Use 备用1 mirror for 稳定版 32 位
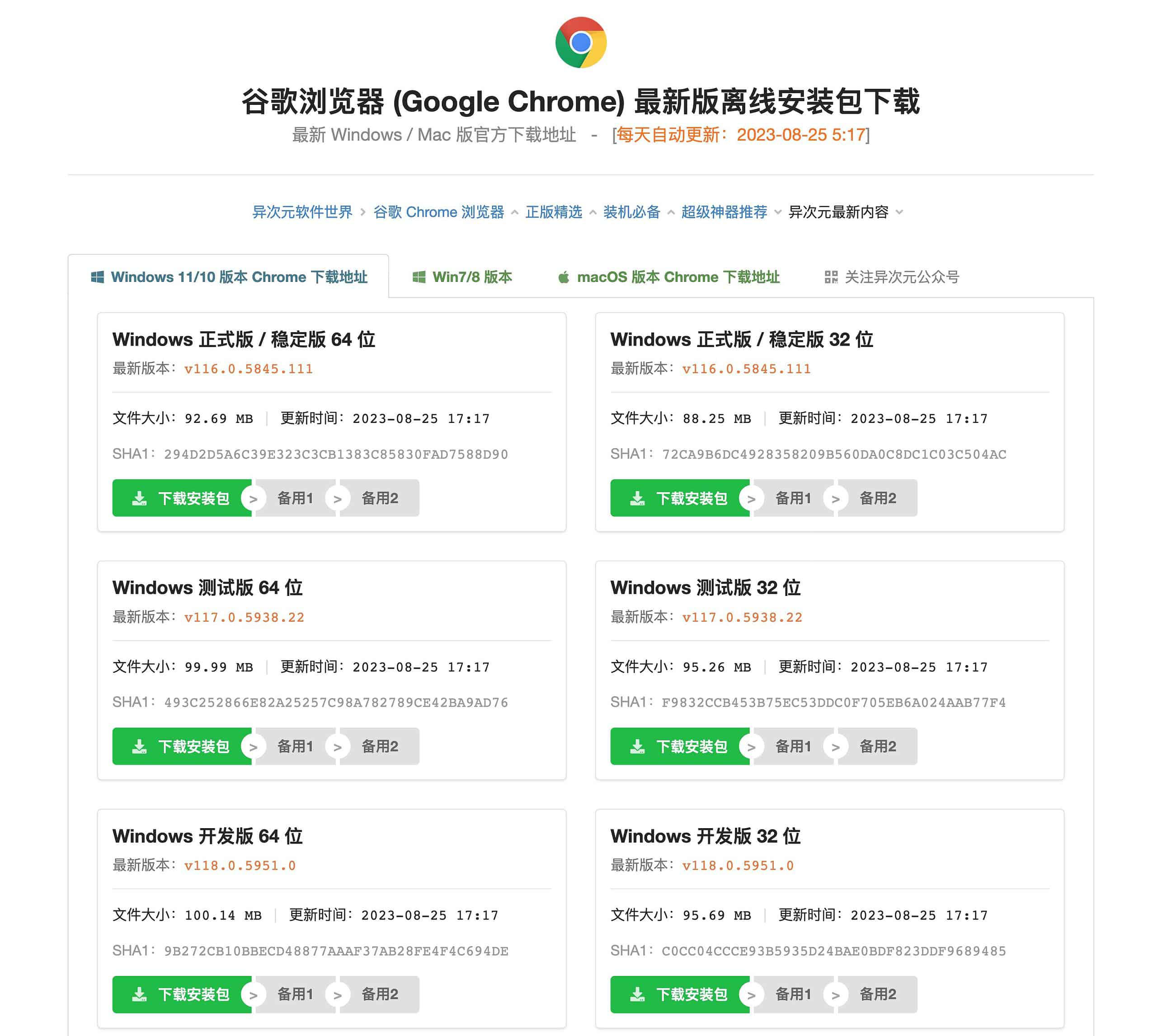The width and height of the screenshot is (1157, 1036). (x=794, y=498)
